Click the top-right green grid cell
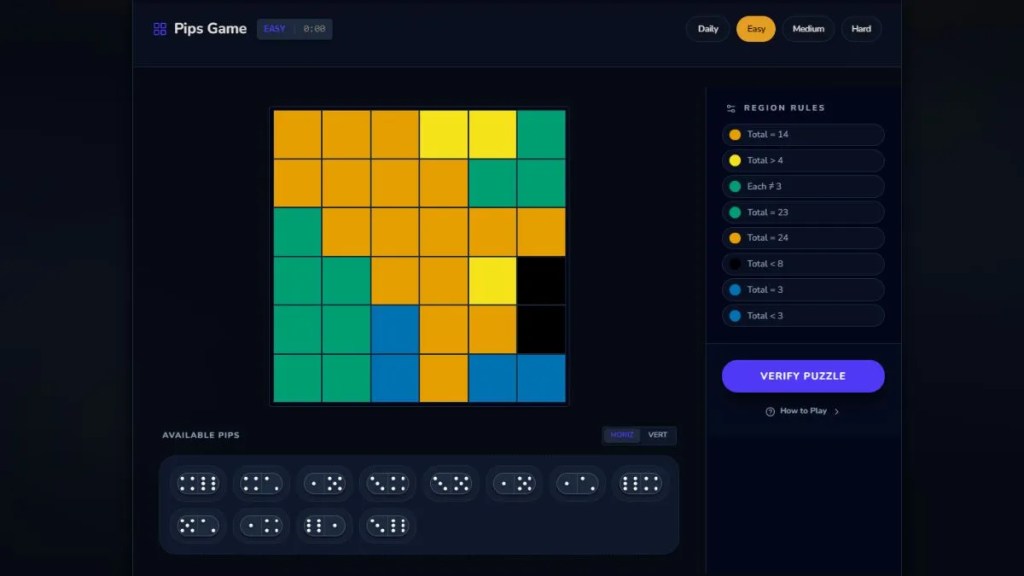1024x576 pixels. (541, 134)
